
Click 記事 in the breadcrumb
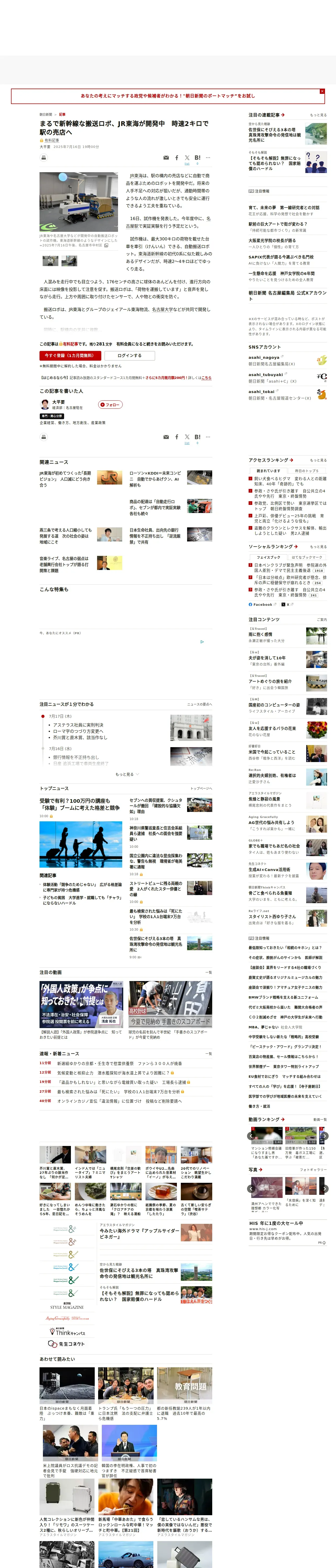tap(62, 114)
